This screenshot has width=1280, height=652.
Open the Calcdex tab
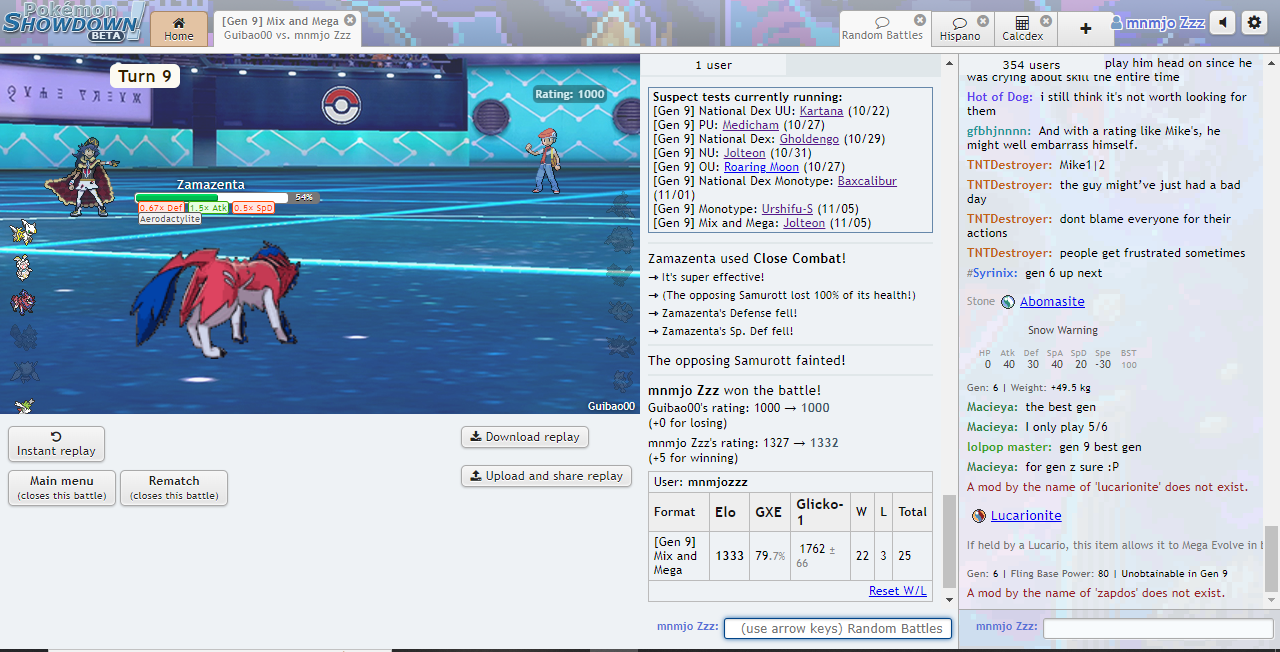[x=1022, y=29]
